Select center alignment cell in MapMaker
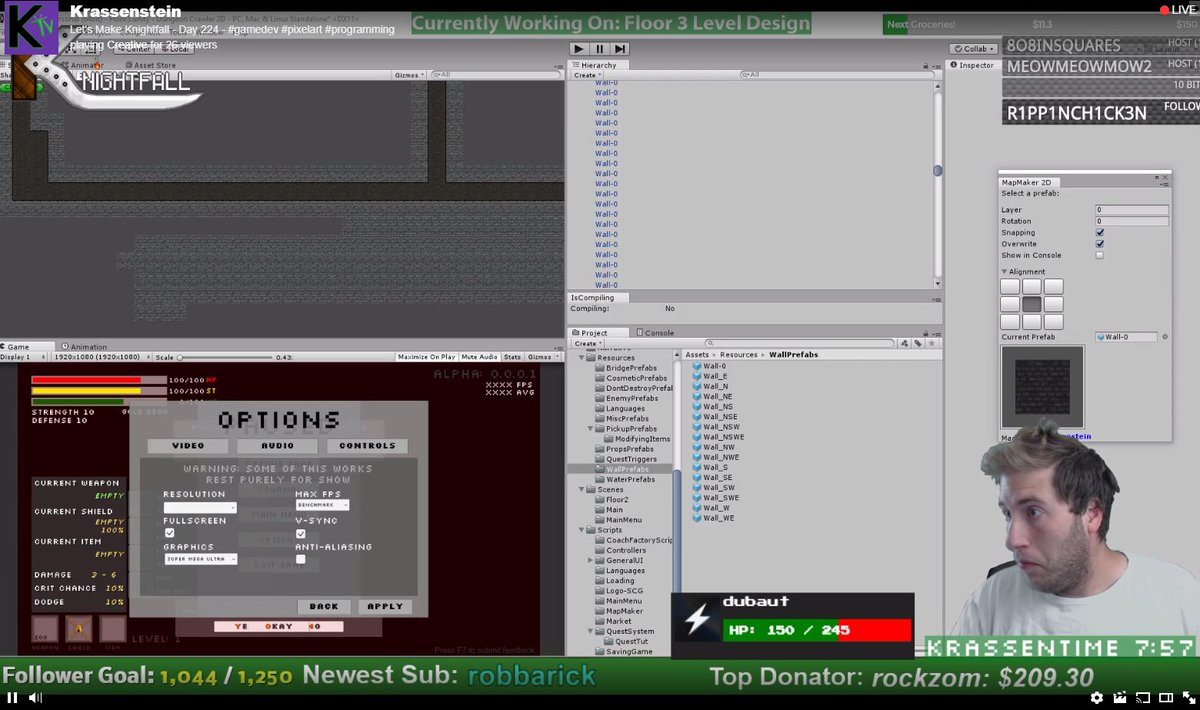1200x710 pixels. 1032,304
